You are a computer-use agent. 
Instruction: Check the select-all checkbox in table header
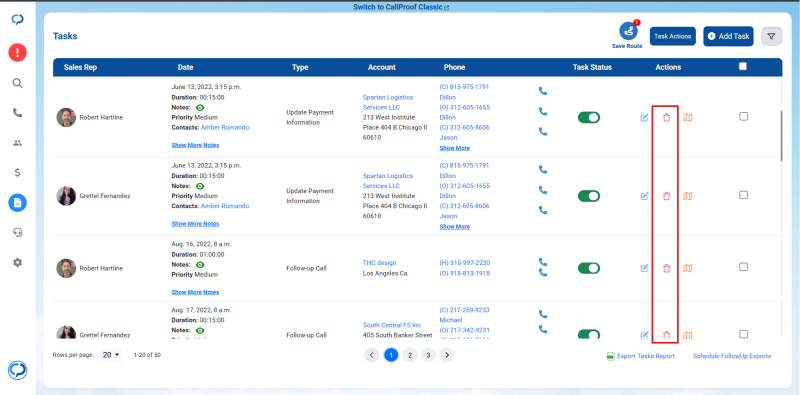[x=743, y=66]
